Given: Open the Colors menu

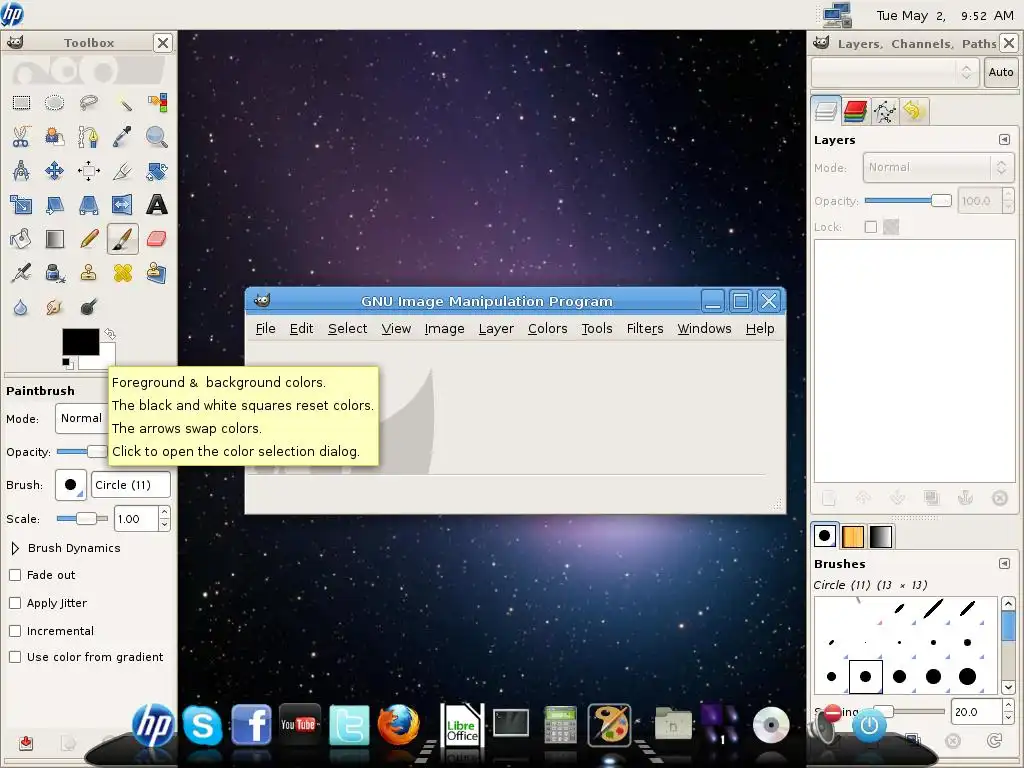Looking at the screenshot, I should pos(547,328).
